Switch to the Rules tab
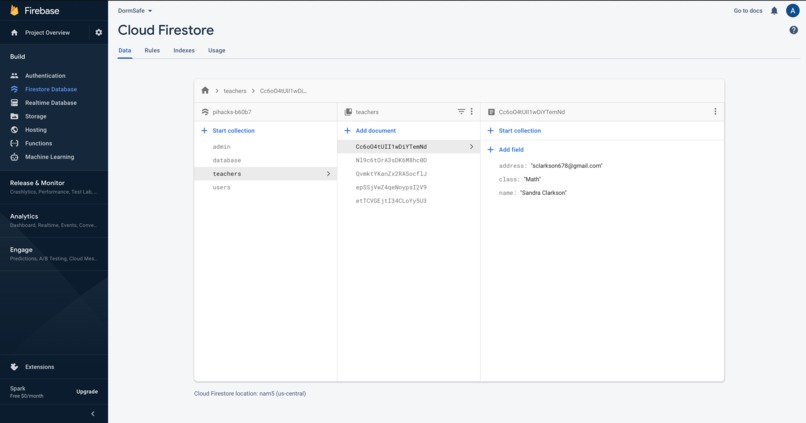Image resolution: width=806 pixels, height=423 pixels. point(152,50)
